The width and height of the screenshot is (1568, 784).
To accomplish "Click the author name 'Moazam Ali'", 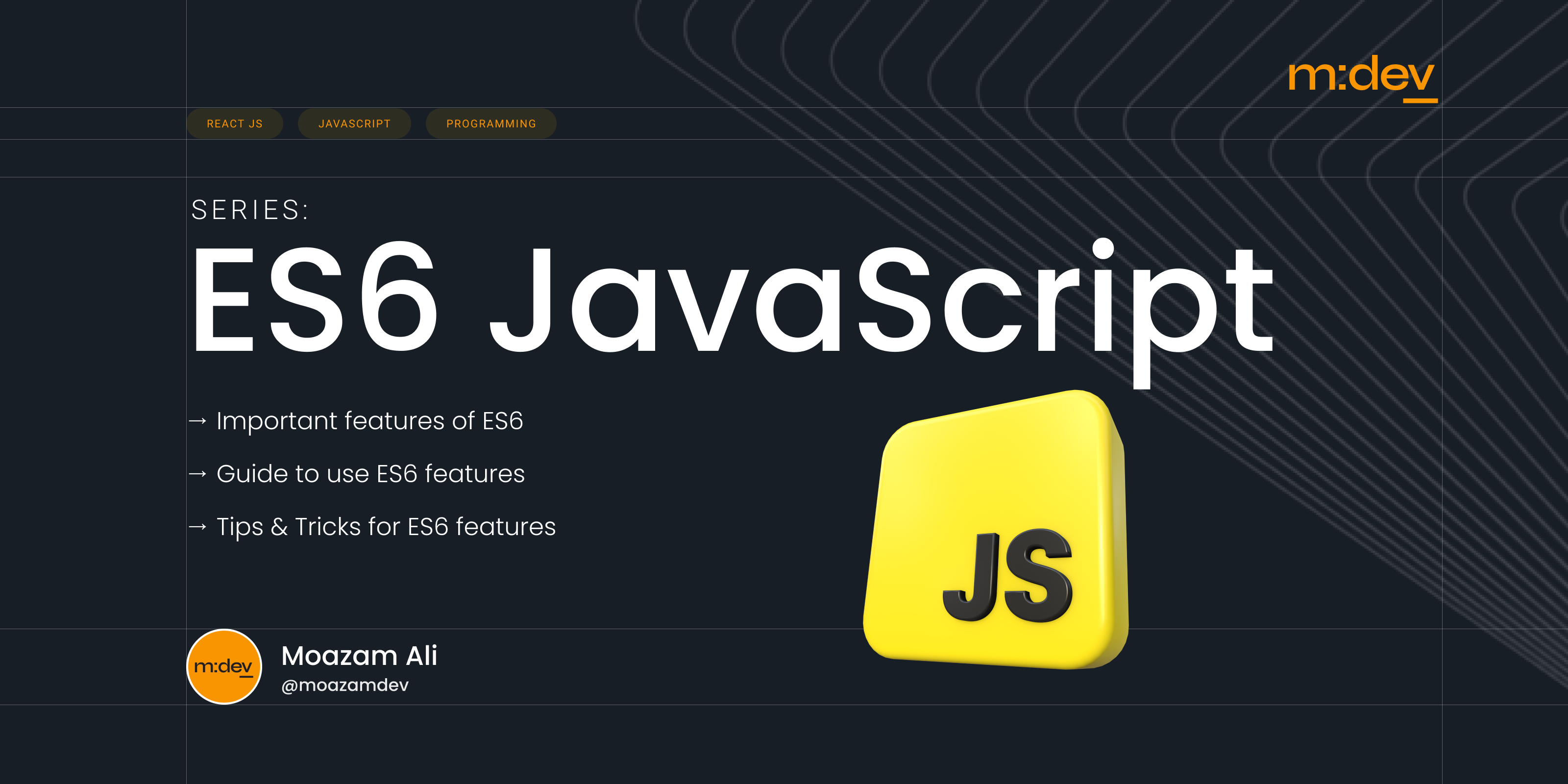I will coord(359,656).
